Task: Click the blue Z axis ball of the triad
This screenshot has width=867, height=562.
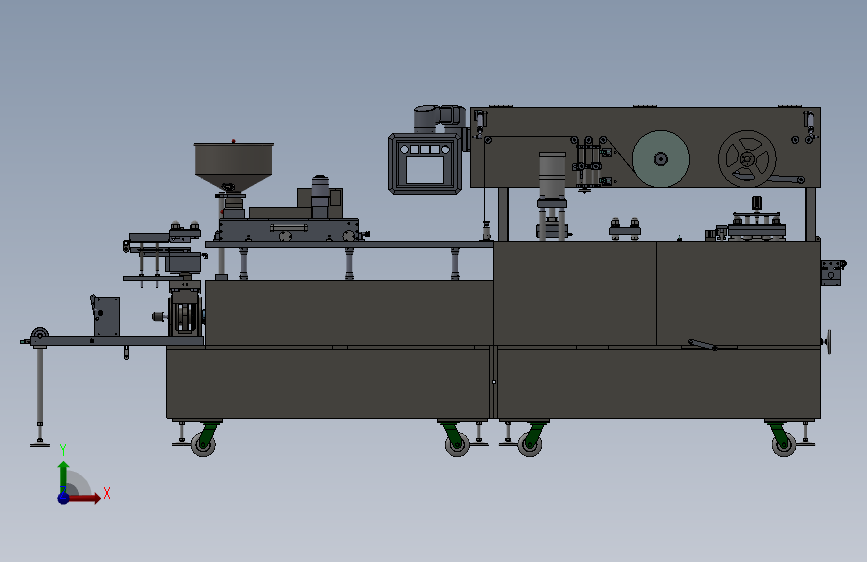Action: (64, 498)
